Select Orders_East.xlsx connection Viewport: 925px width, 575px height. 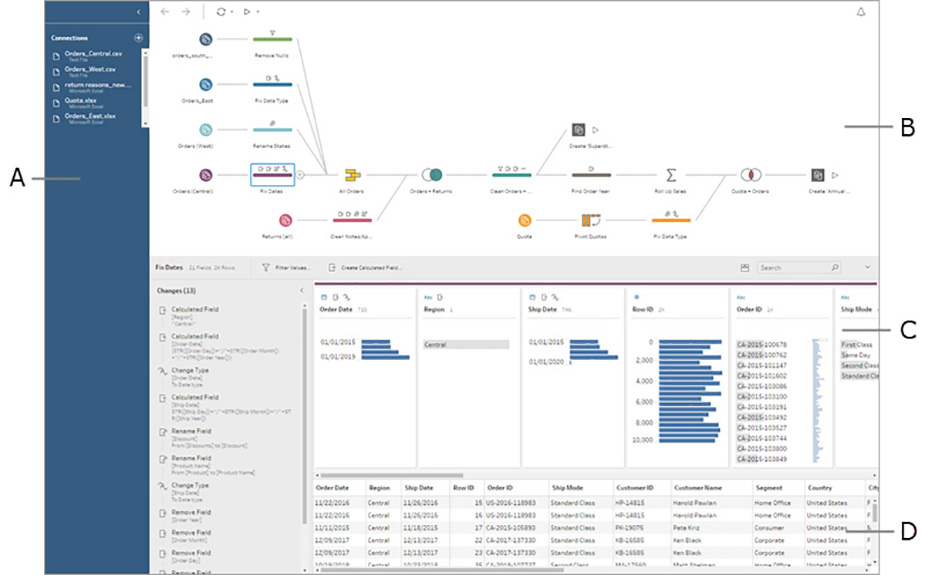[90, 118]
